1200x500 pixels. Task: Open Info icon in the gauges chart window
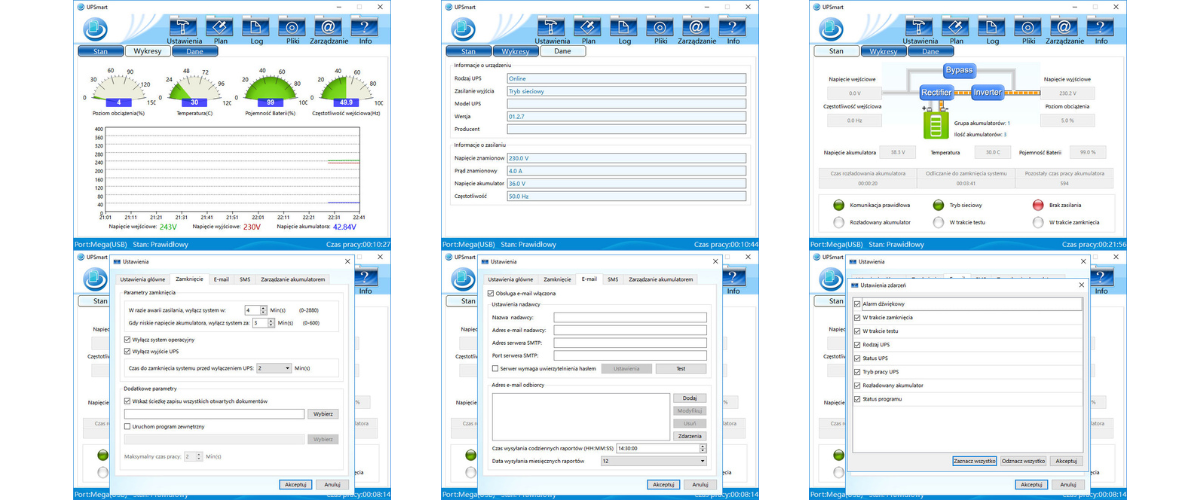click(365, 28)
